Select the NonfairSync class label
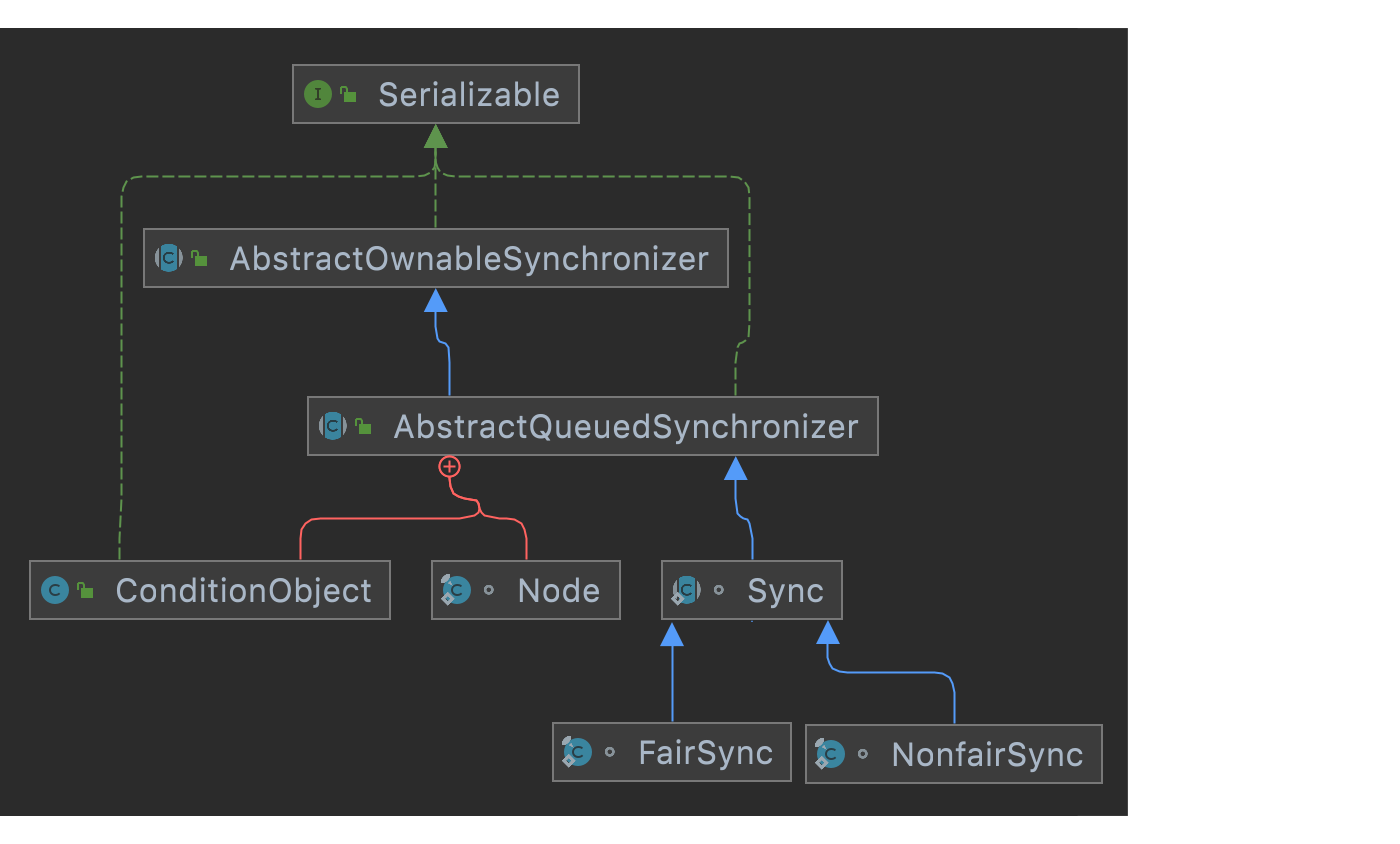The image size is (1400, 844). point(987,754)
